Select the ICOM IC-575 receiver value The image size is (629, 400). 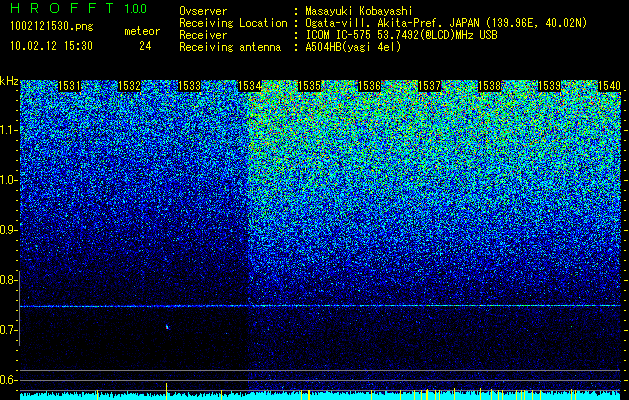(401, 35)
